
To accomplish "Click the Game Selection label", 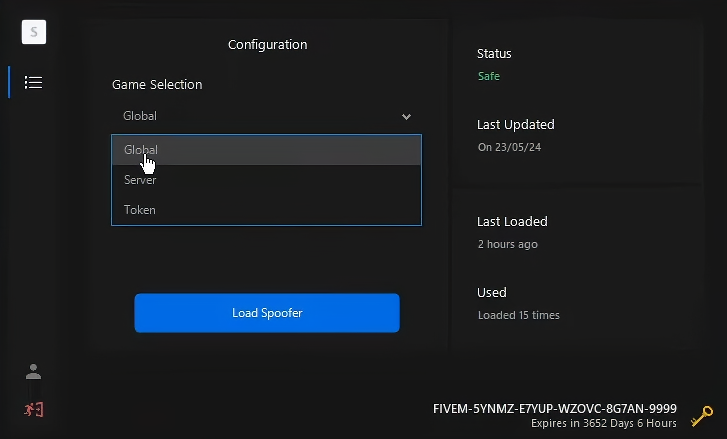I will click(x=157, y=85).
